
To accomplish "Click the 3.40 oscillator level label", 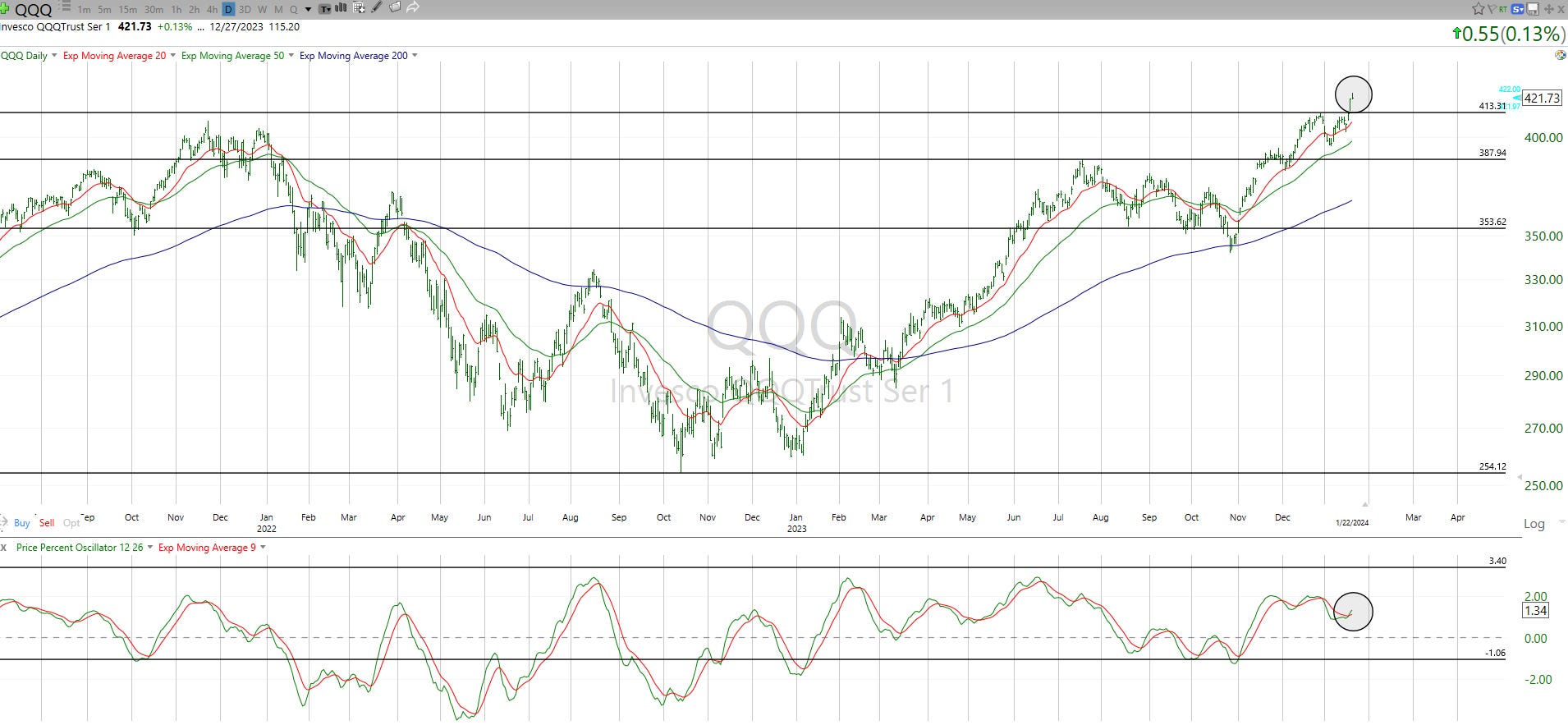I will pos(1497,562).
